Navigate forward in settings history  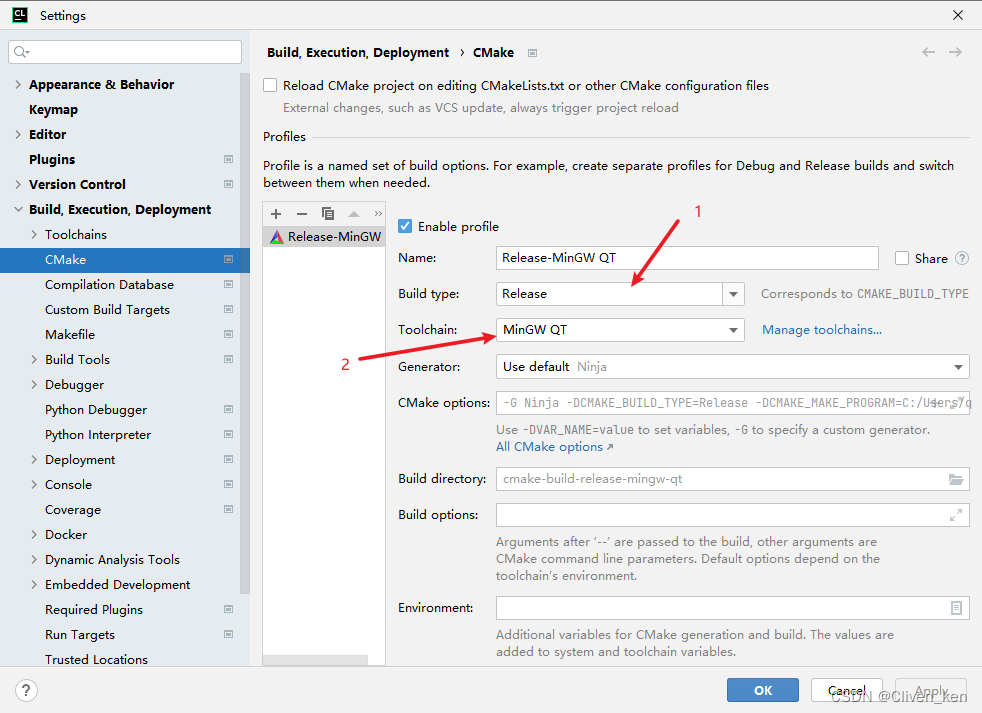[955, 52]
